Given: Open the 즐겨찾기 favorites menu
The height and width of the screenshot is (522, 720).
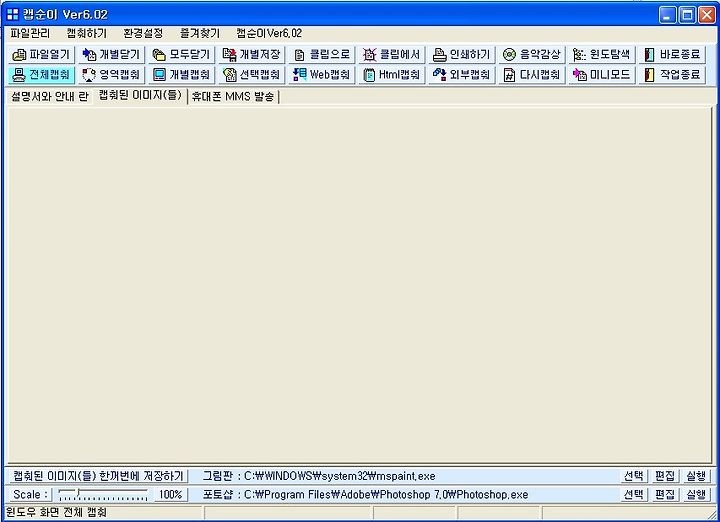Looking at the screenshot, I should coord(200,34).
